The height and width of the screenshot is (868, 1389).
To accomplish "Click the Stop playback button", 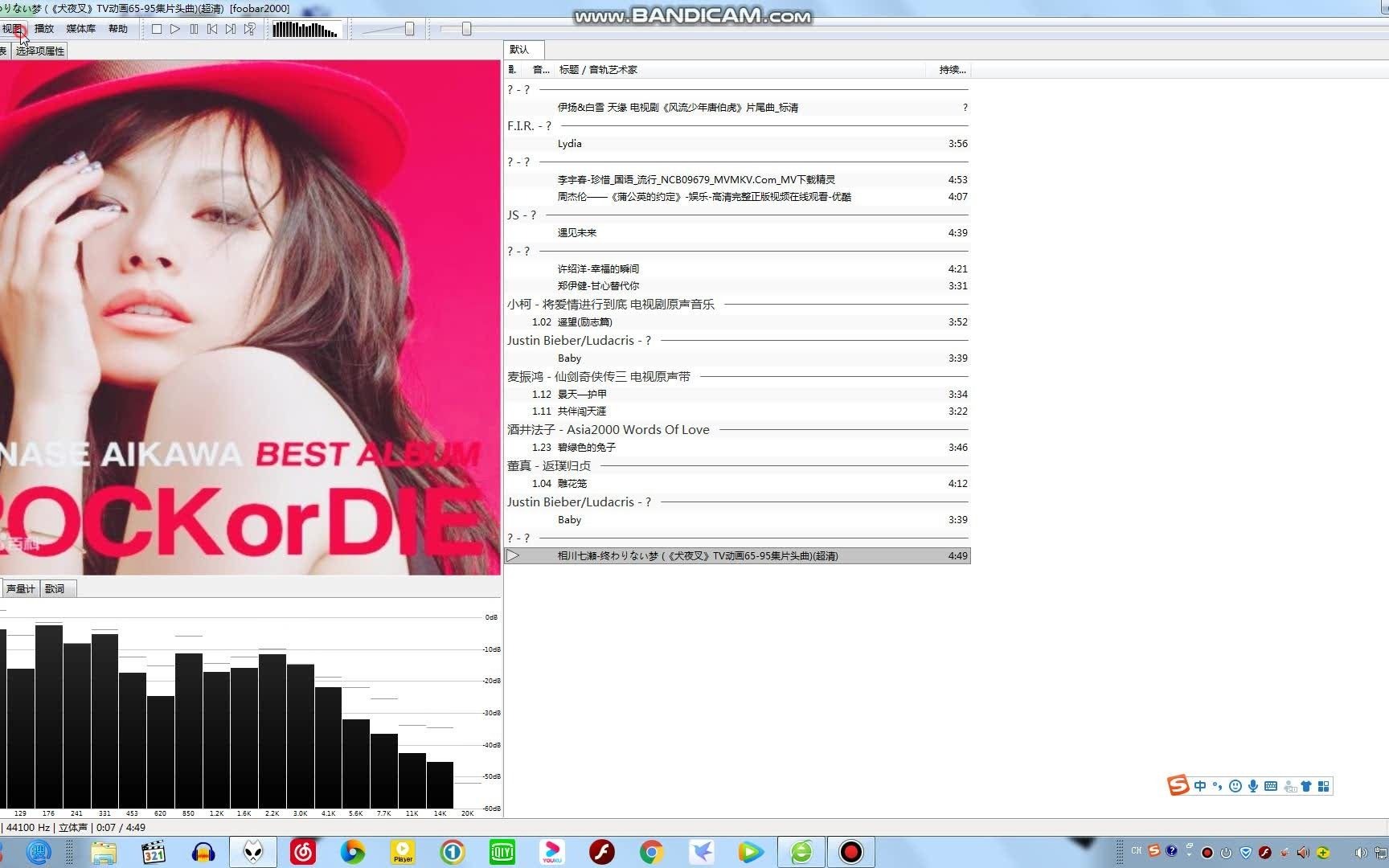I will 157,29.
